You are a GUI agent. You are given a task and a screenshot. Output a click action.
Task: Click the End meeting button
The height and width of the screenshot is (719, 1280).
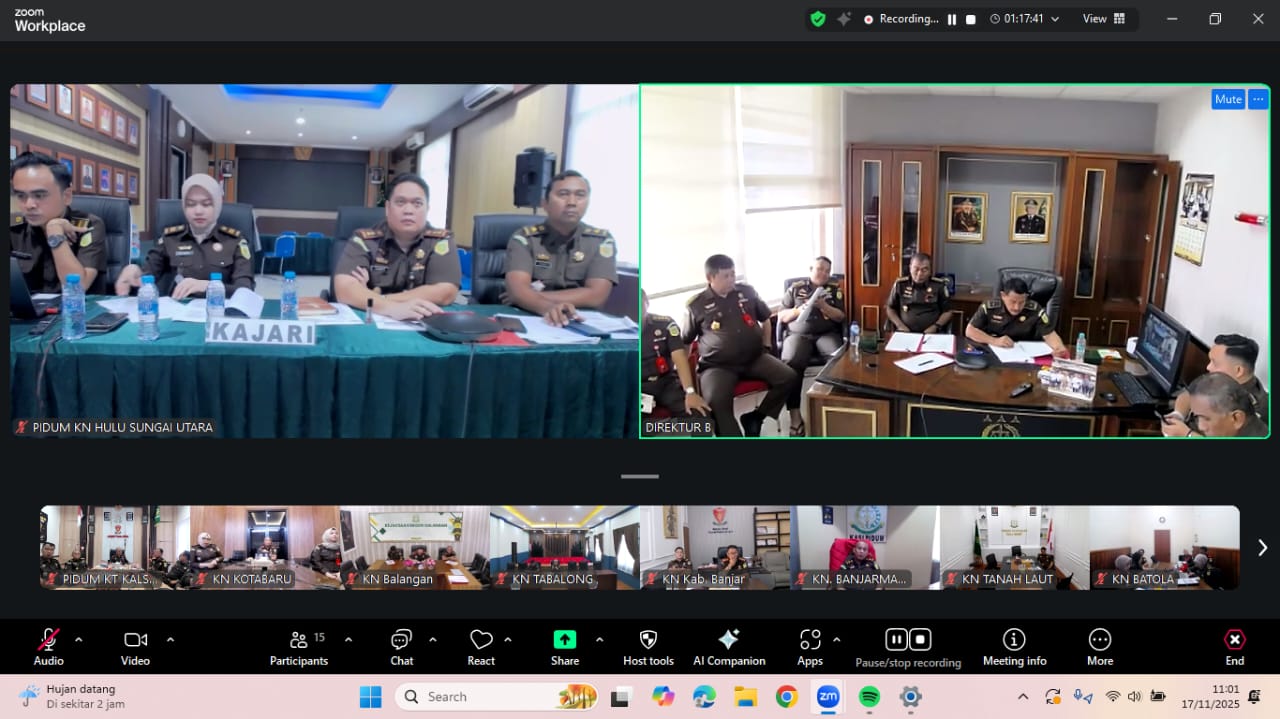(x=1235, y=646)
